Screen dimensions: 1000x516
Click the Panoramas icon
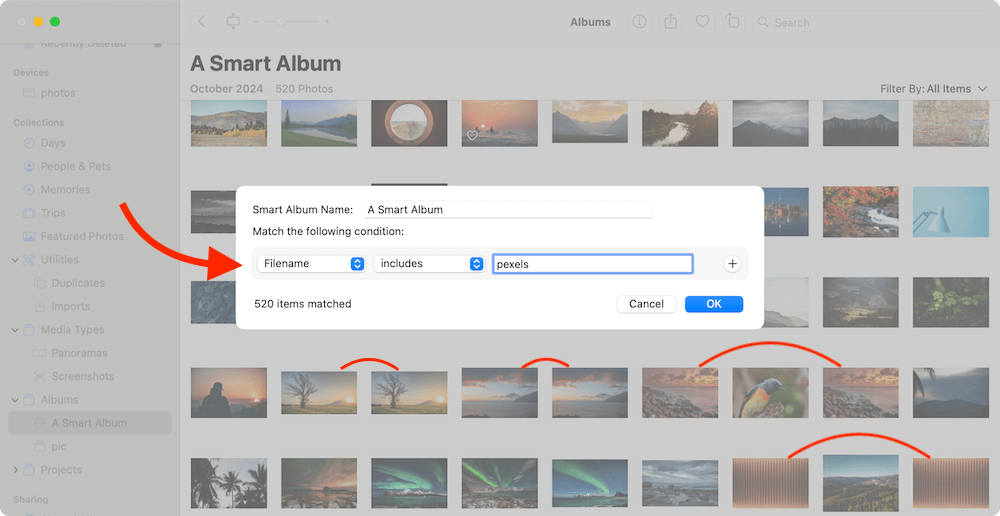coord(40,353)
